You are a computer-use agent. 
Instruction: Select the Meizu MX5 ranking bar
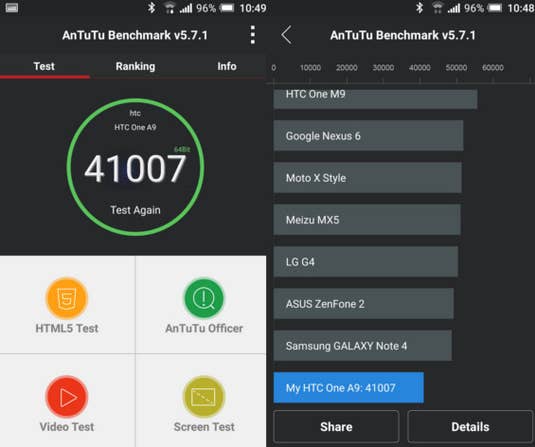click(x=367, y=219)
